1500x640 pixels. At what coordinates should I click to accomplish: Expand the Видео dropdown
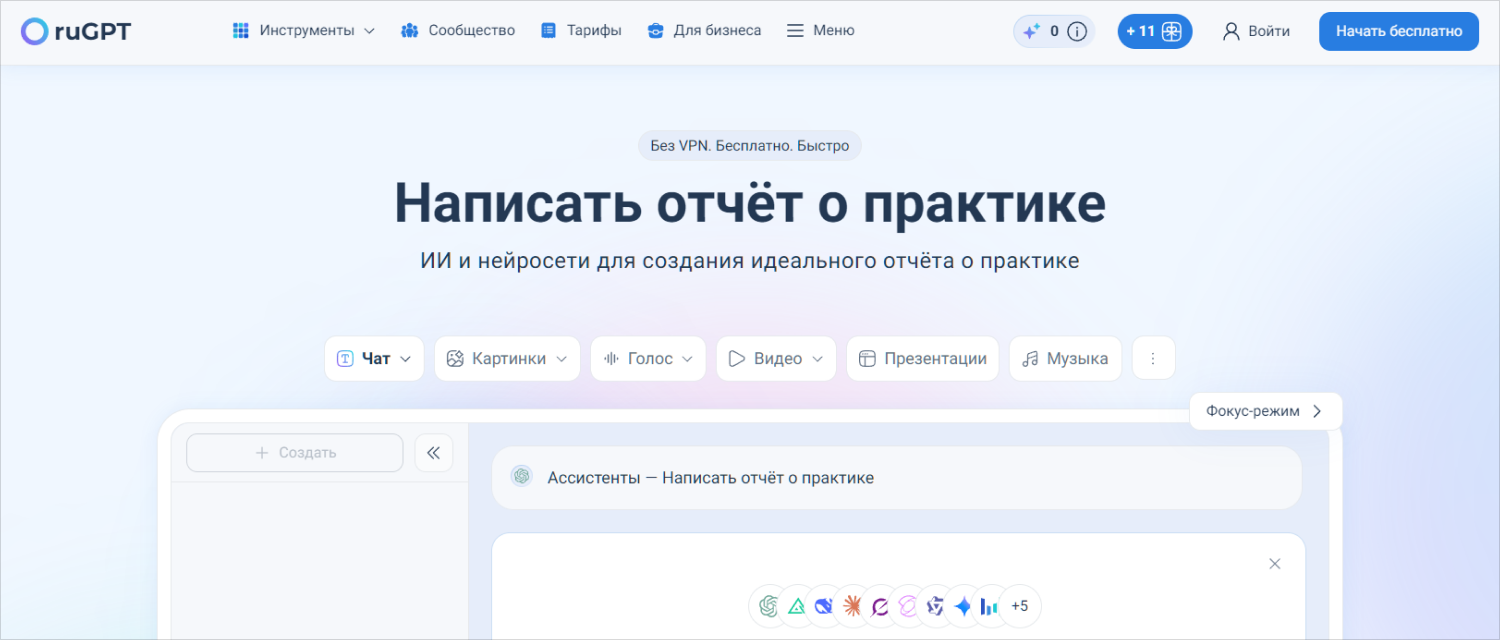click(776, 359)
